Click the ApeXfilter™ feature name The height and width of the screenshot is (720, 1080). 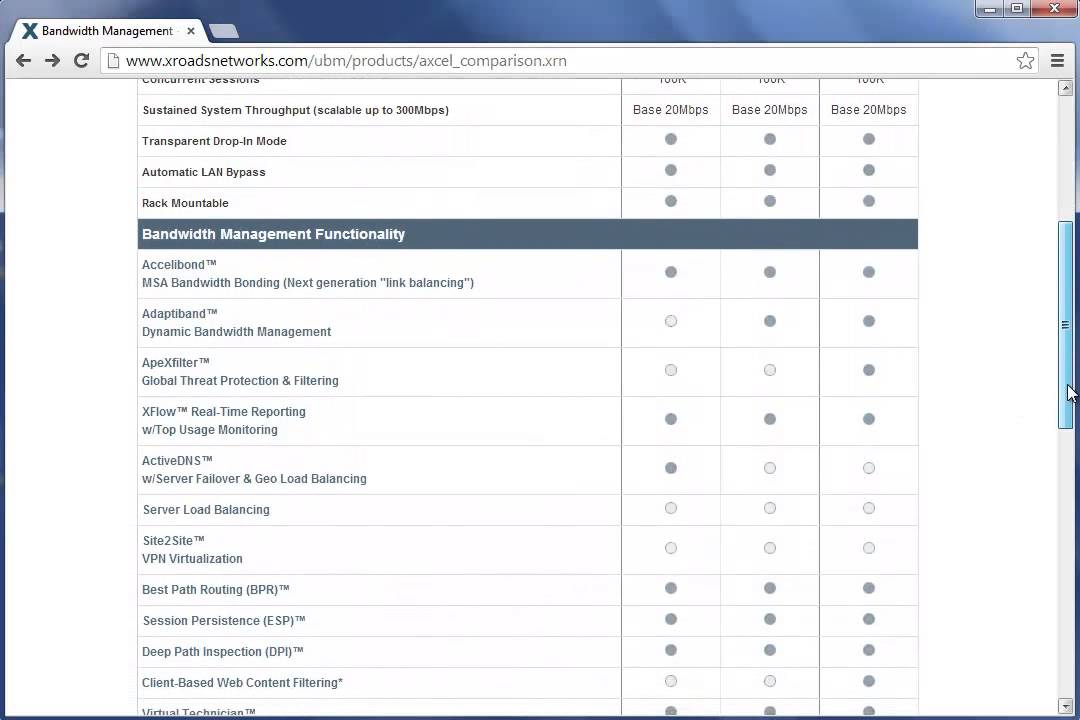(x=176, y=362)
